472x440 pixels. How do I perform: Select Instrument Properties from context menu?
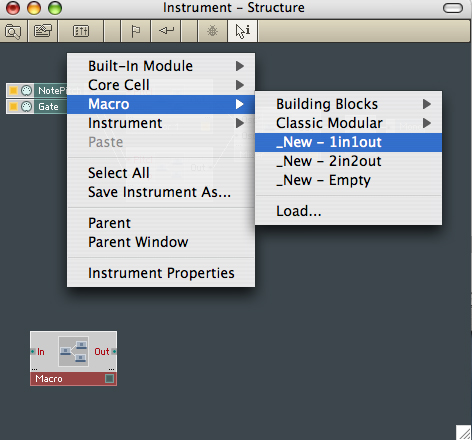point(161,273)
